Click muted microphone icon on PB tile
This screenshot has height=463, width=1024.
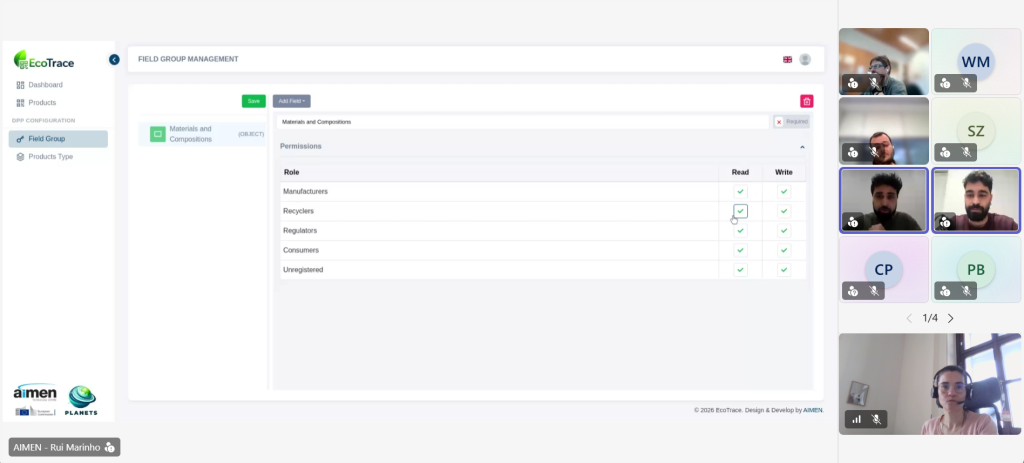[967, 291]
